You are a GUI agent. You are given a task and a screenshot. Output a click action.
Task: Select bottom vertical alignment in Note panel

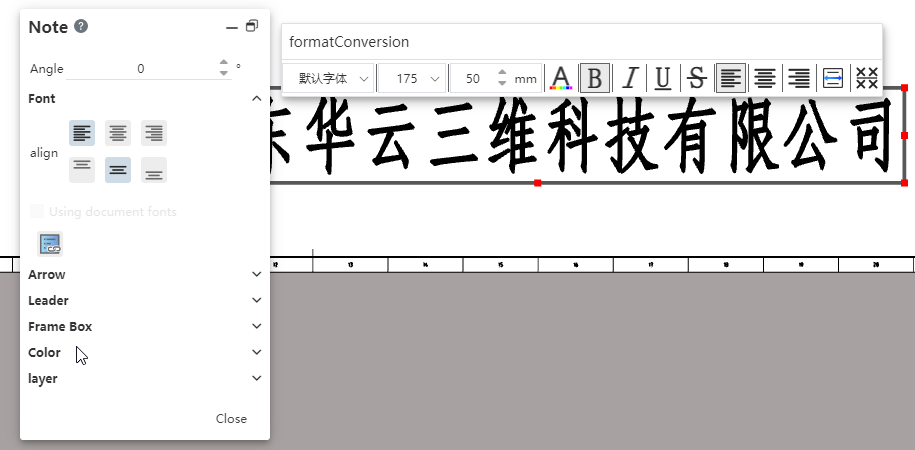click(x=154, y=170)
